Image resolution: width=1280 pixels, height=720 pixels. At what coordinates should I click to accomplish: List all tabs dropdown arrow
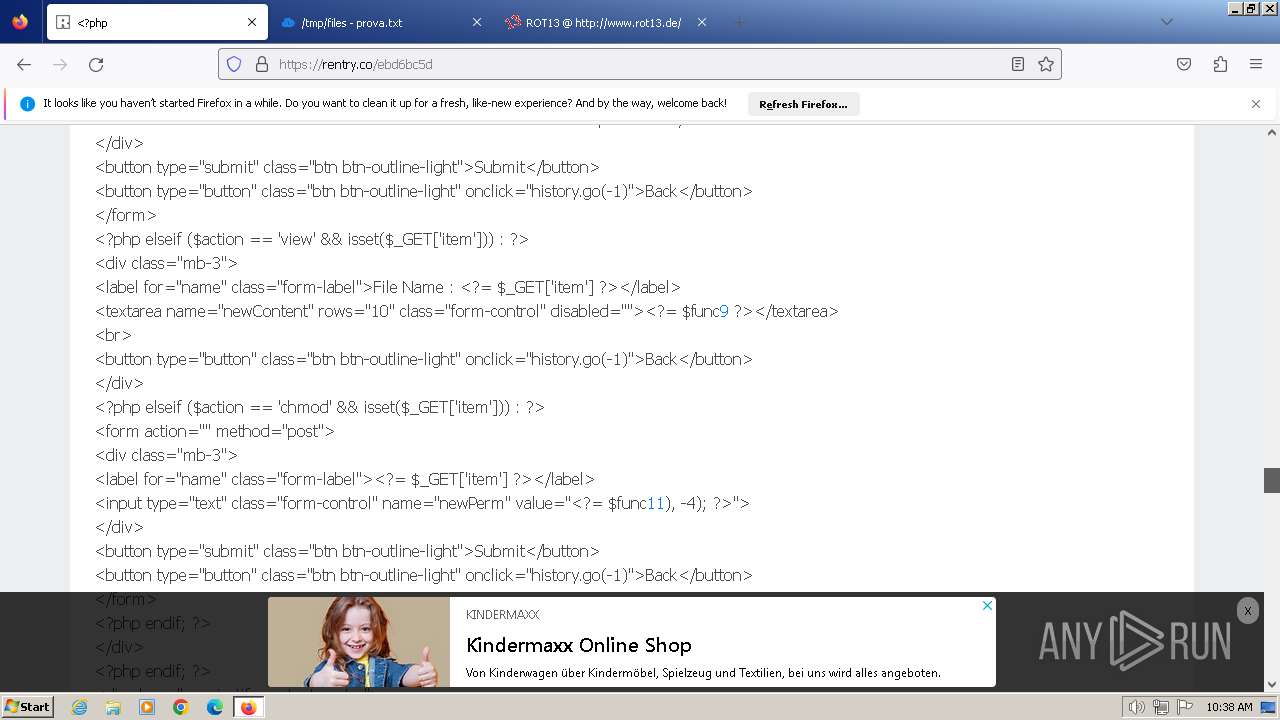click(x=1166, y=22)
